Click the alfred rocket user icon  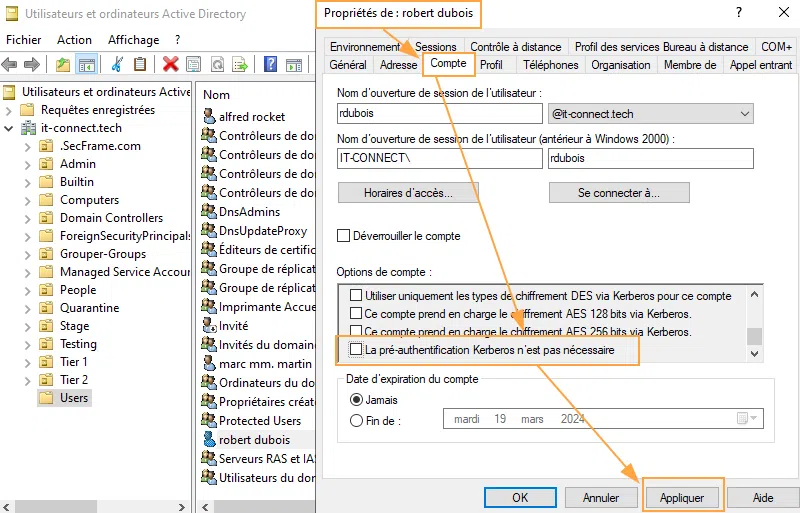coord(209,116)
